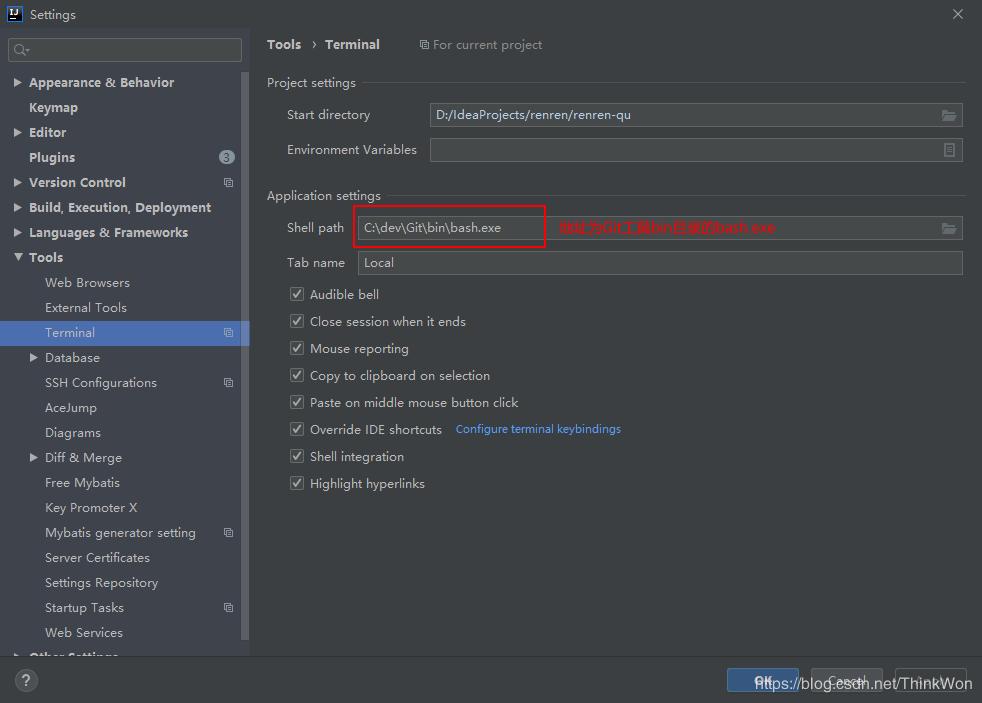982x703 pixels.
Task: Open the Keymap settings page
Action: click(x=53, y=108)
